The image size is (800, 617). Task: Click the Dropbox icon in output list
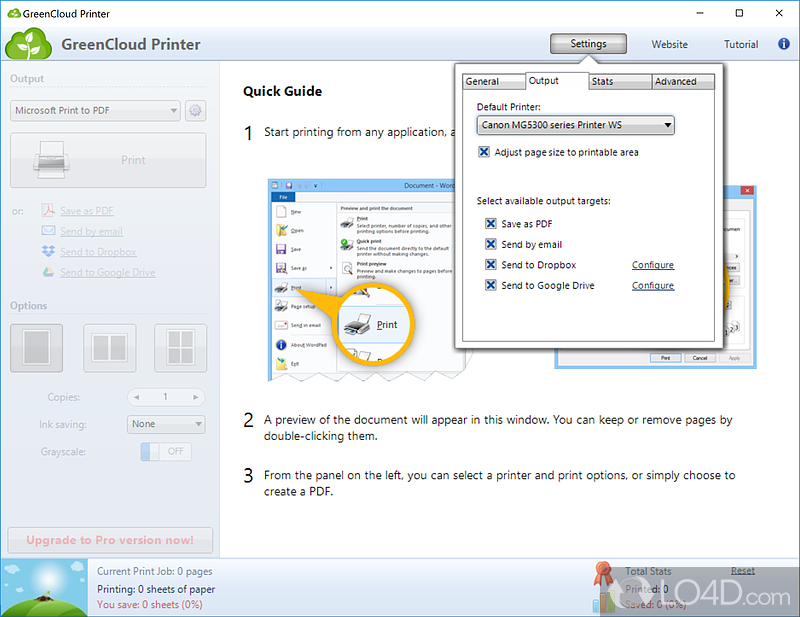[48, 251]
